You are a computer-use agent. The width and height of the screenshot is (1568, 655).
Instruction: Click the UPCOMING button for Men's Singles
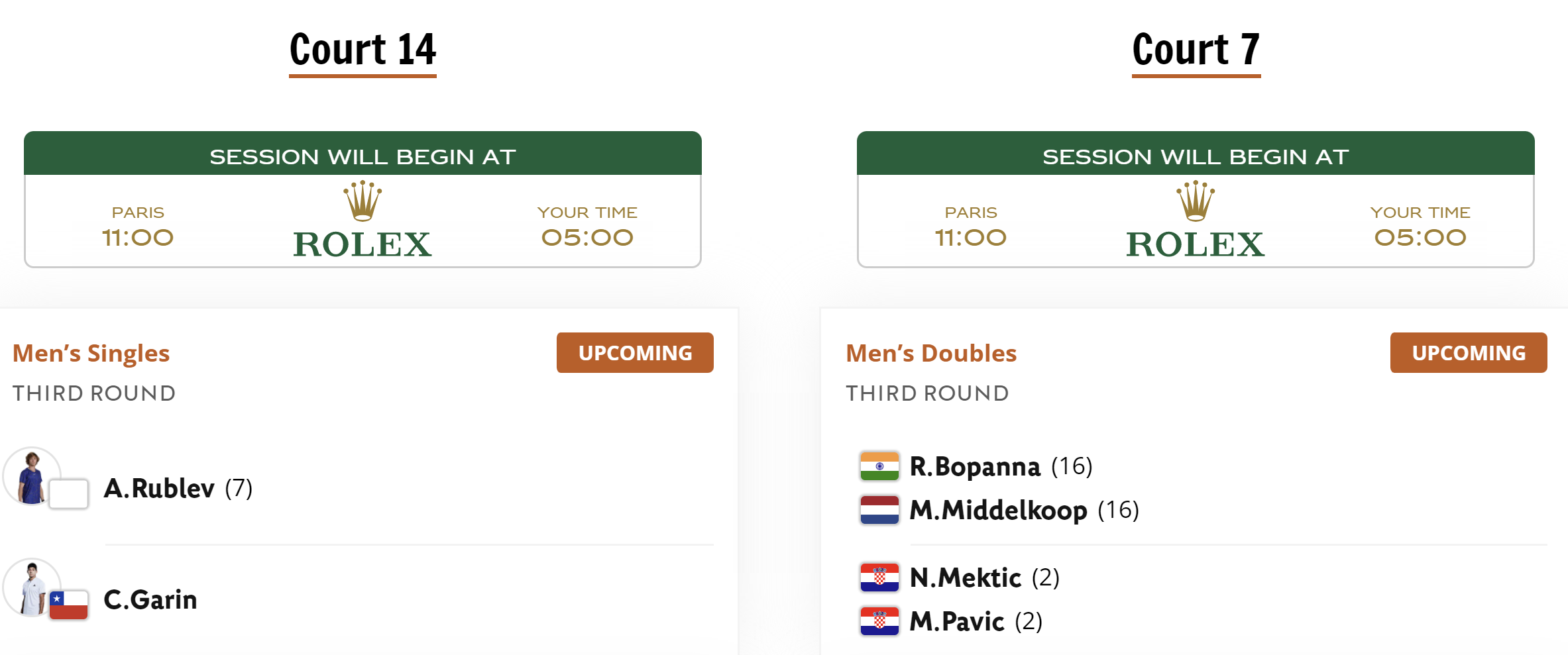[x=635, y=352]
